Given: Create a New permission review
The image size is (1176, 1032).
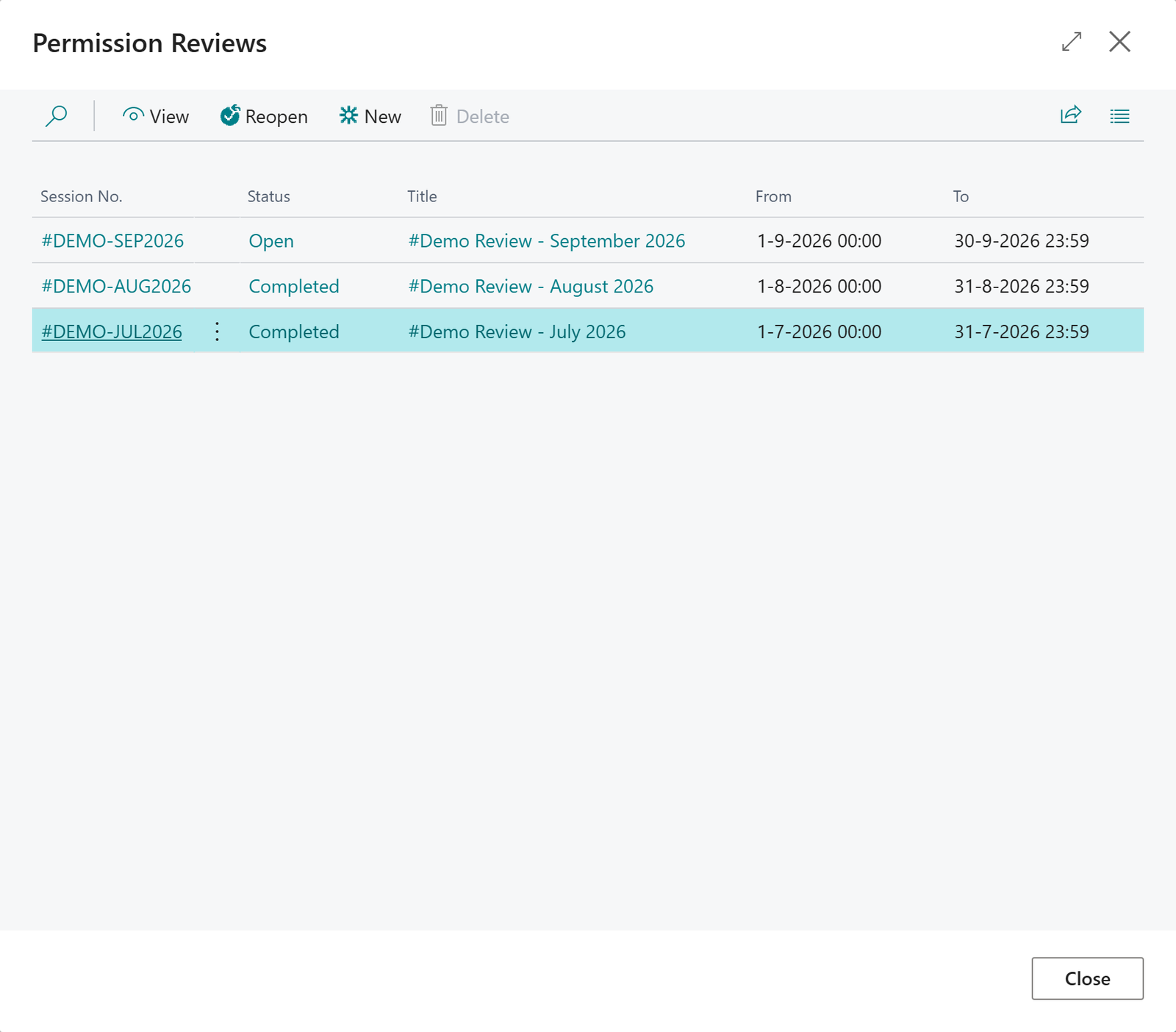Looking at the screenshot, I should [370, 116].
